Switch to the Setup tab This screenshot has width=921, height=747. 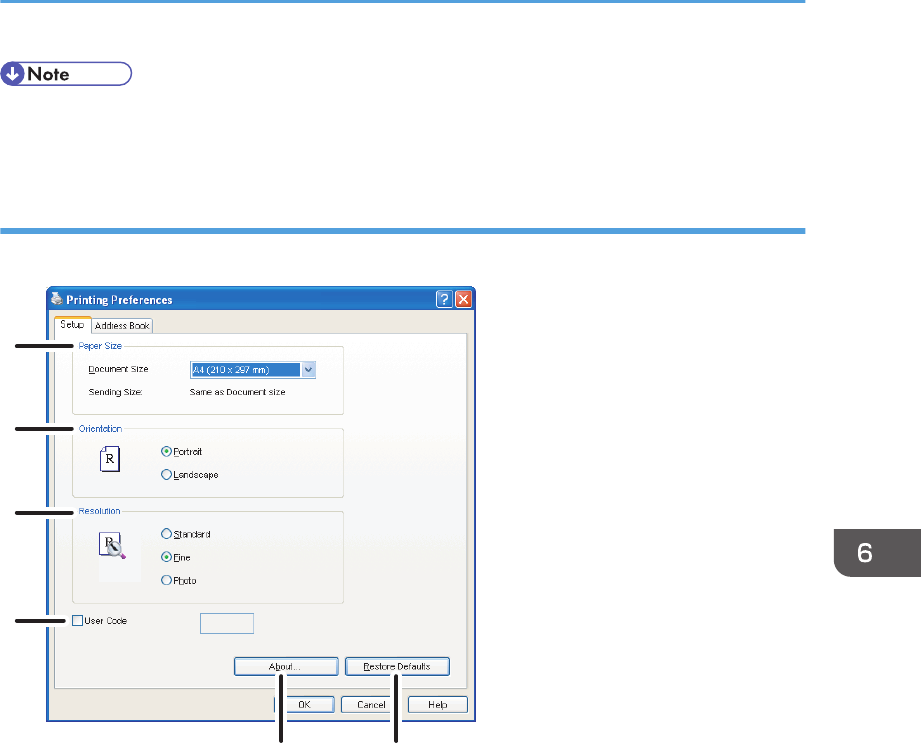click(x=72, y=325)
